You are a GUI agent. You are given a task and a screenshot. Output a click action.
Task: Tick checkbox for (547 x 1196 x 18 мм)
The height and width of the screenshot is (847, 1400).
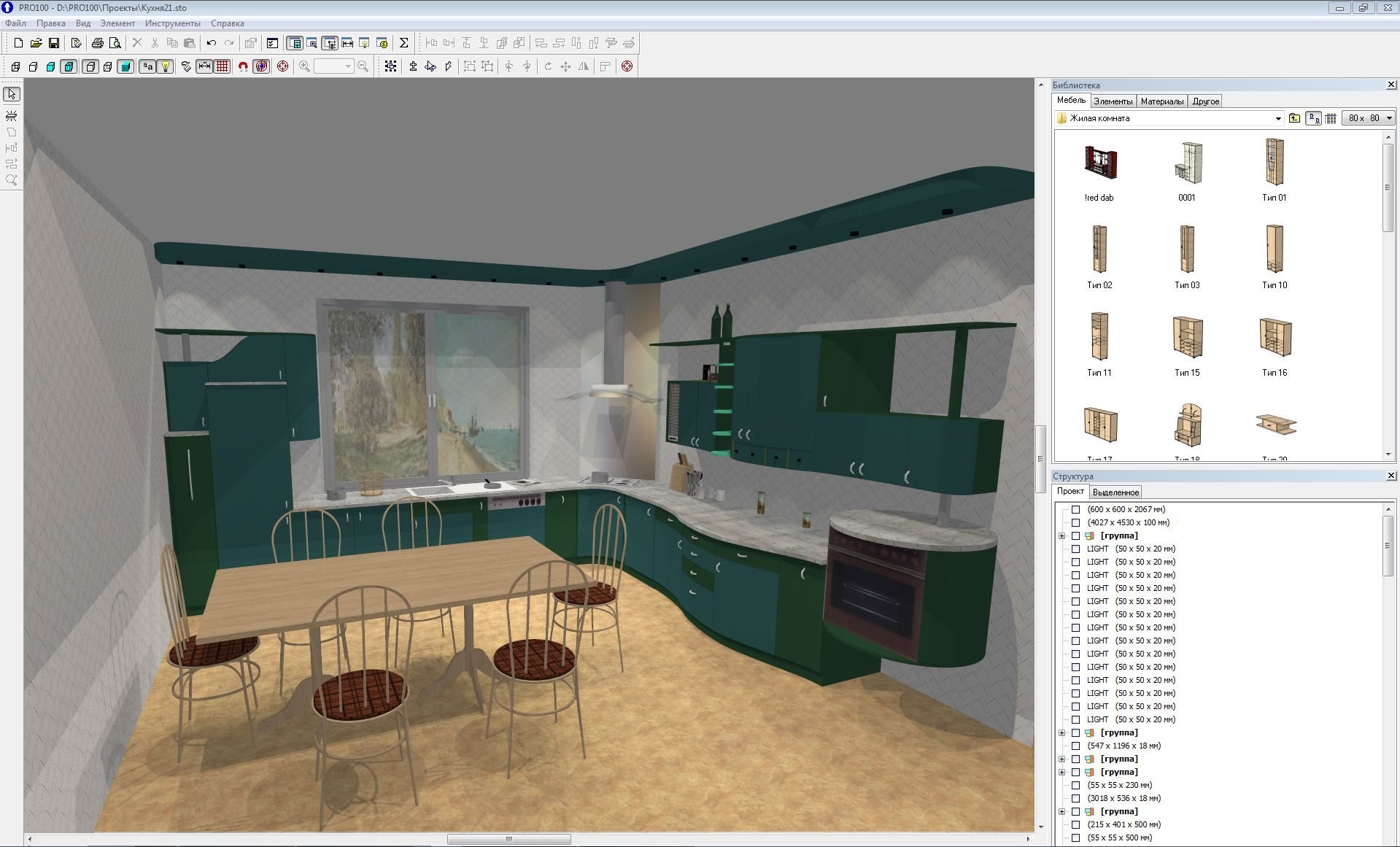tap(1075, 746)
